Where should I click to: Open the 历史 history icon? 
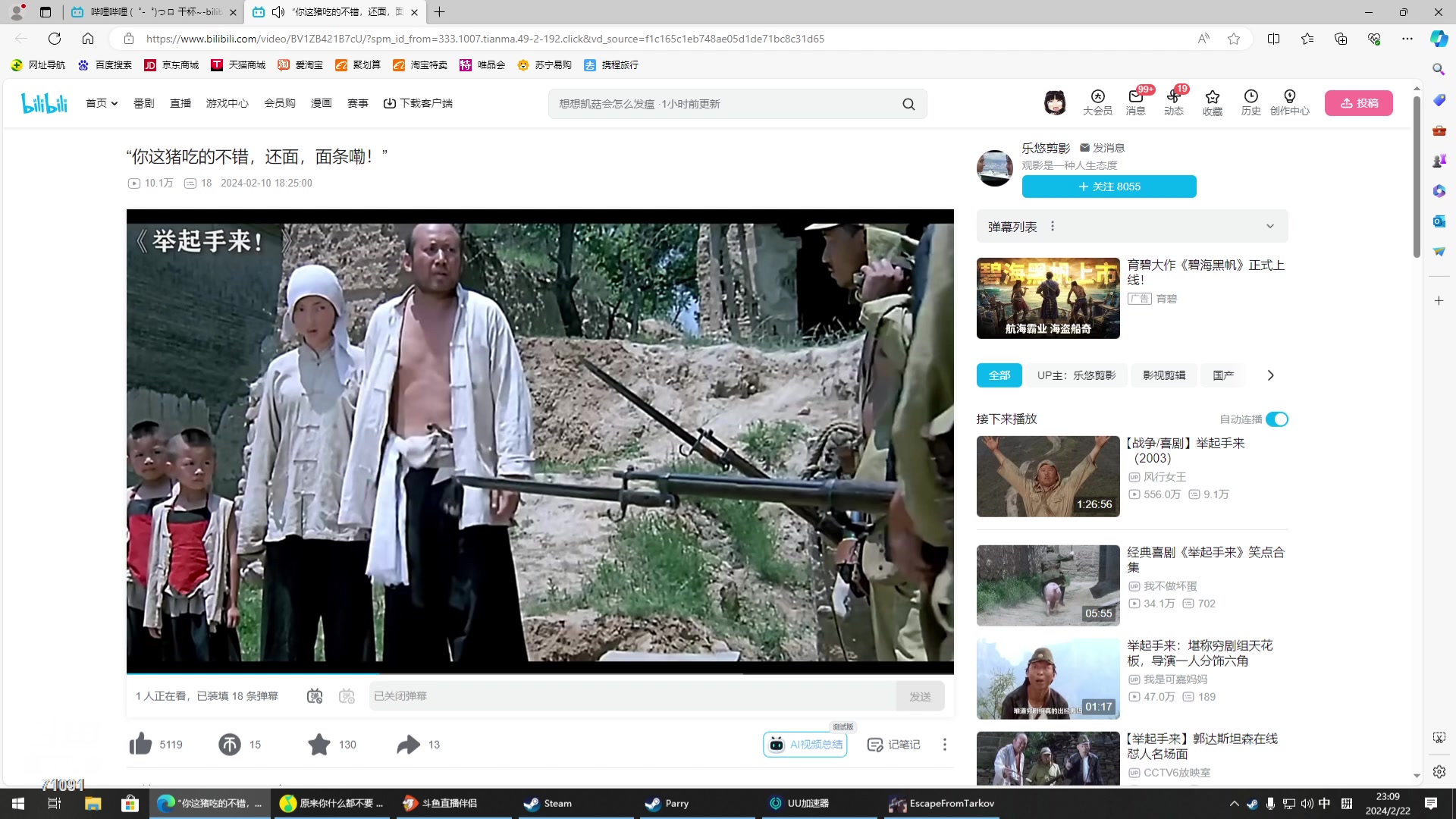pyautogui.click(x=1250, y=102)
